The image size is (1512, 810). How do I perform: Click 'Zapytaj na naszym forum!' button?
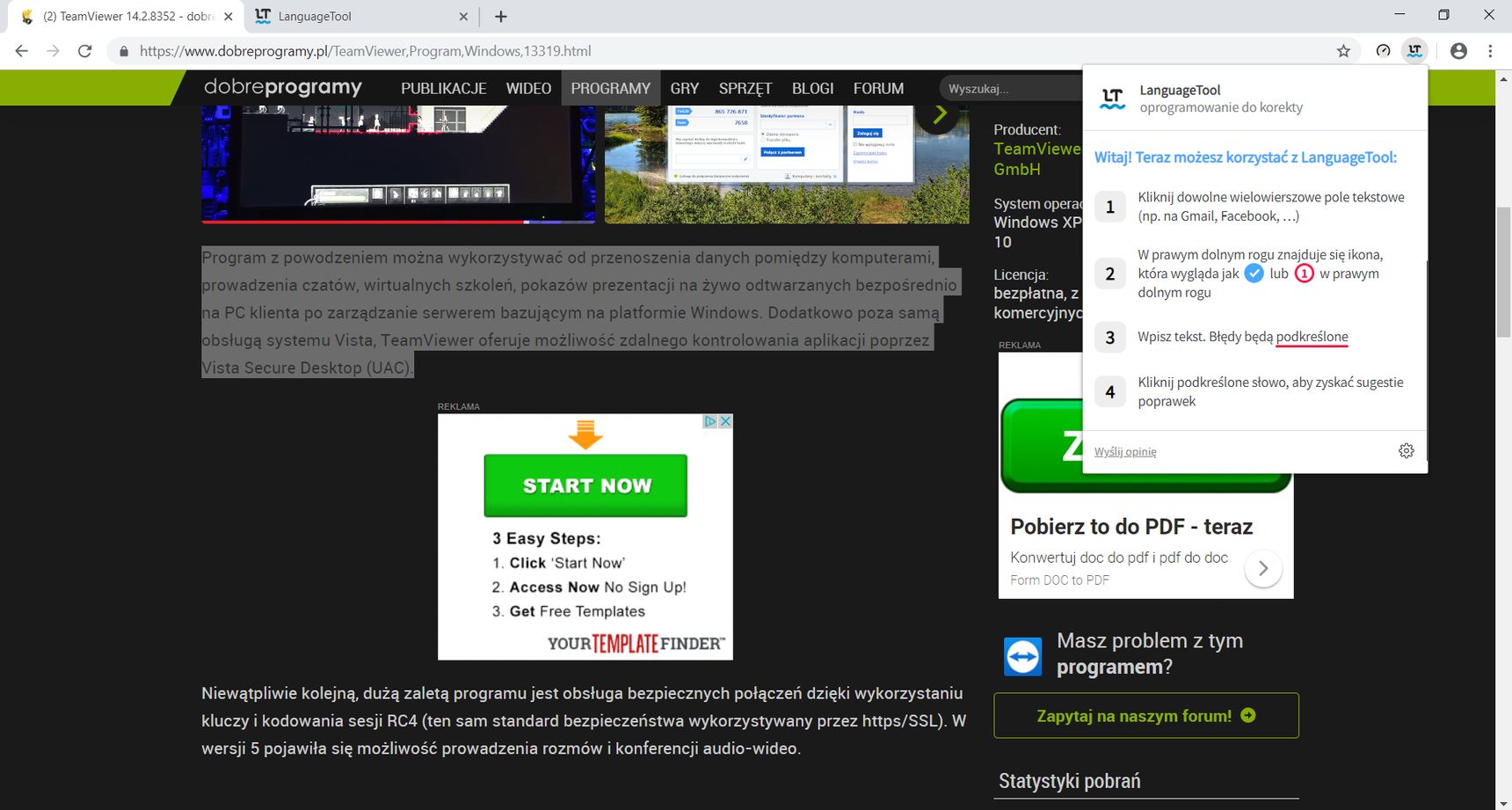tap(1146, 716)
